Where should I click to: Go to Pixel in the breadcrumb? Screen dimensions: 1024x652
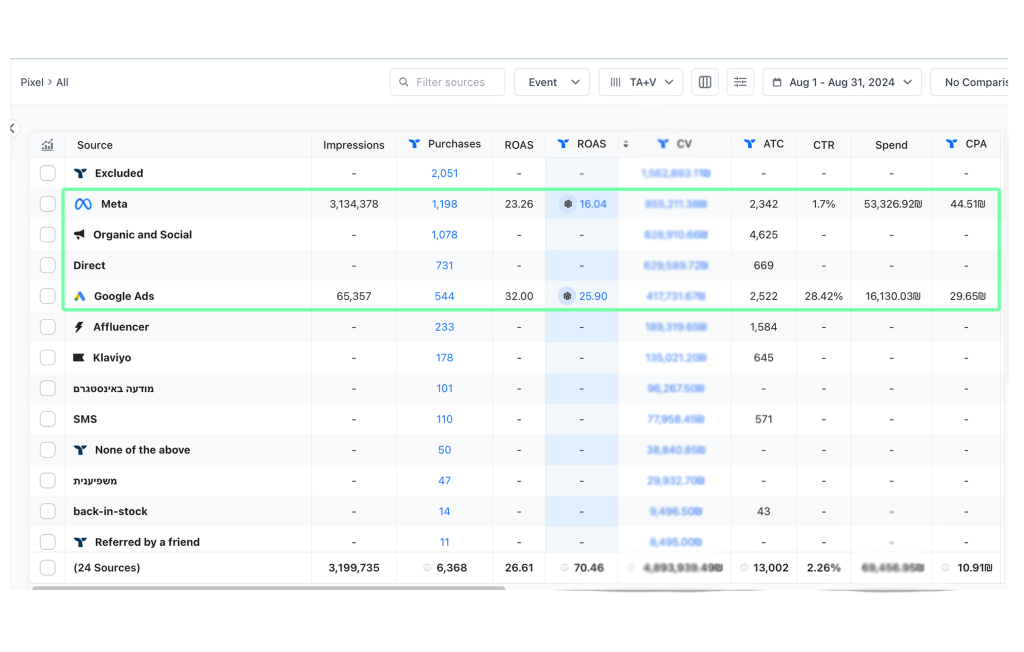tap(32, 82)
